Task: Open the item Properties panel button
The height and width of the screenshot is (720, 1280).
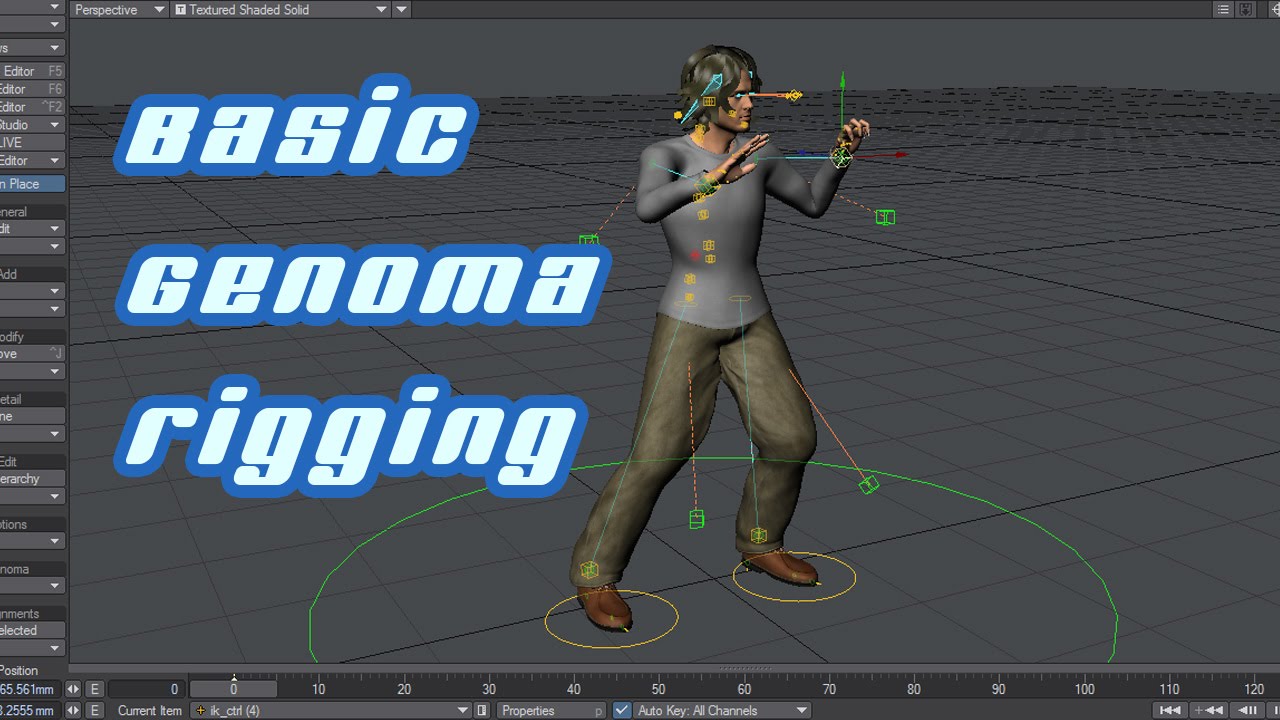Action: 551,711
